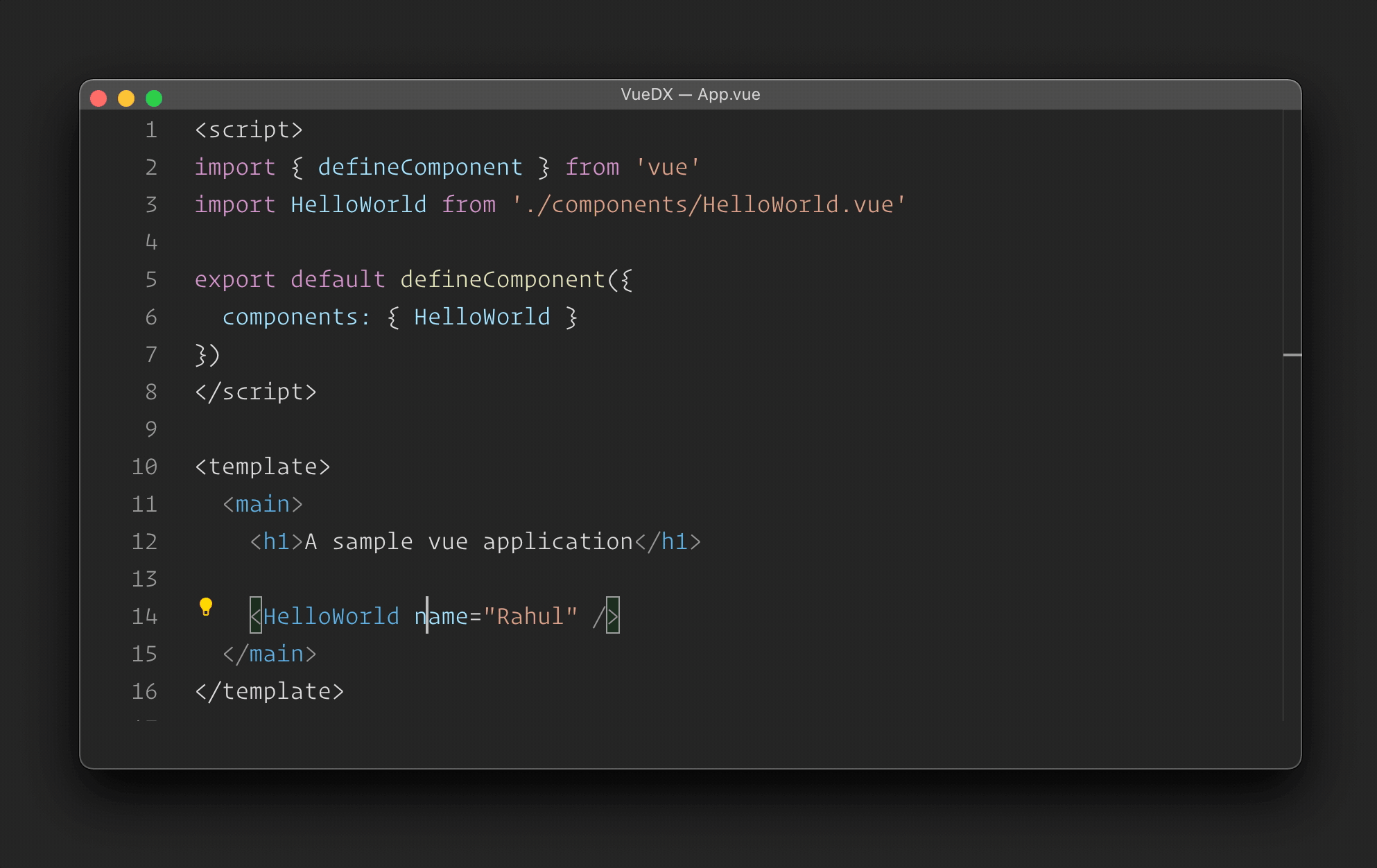Click the "Rahul" attribute value
The width and height of the screenshot is (1377, 868).
tap(530, 616)
